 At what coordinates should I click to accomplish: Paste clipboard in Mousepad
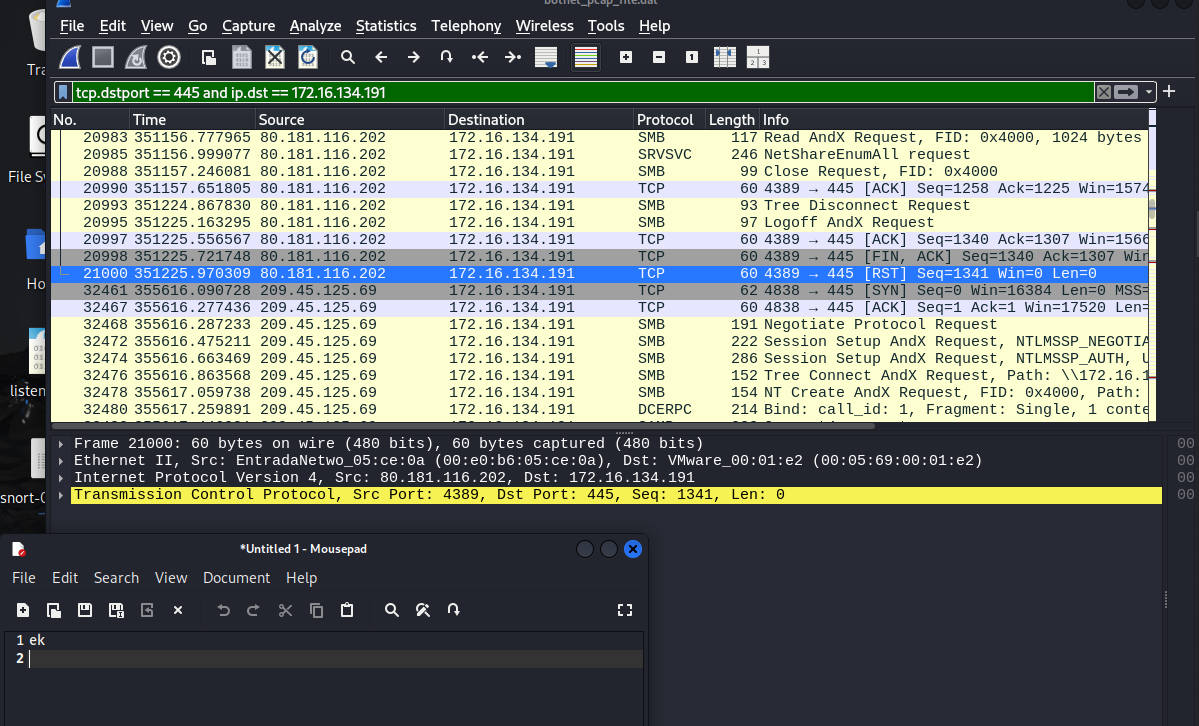click(347, 610)
